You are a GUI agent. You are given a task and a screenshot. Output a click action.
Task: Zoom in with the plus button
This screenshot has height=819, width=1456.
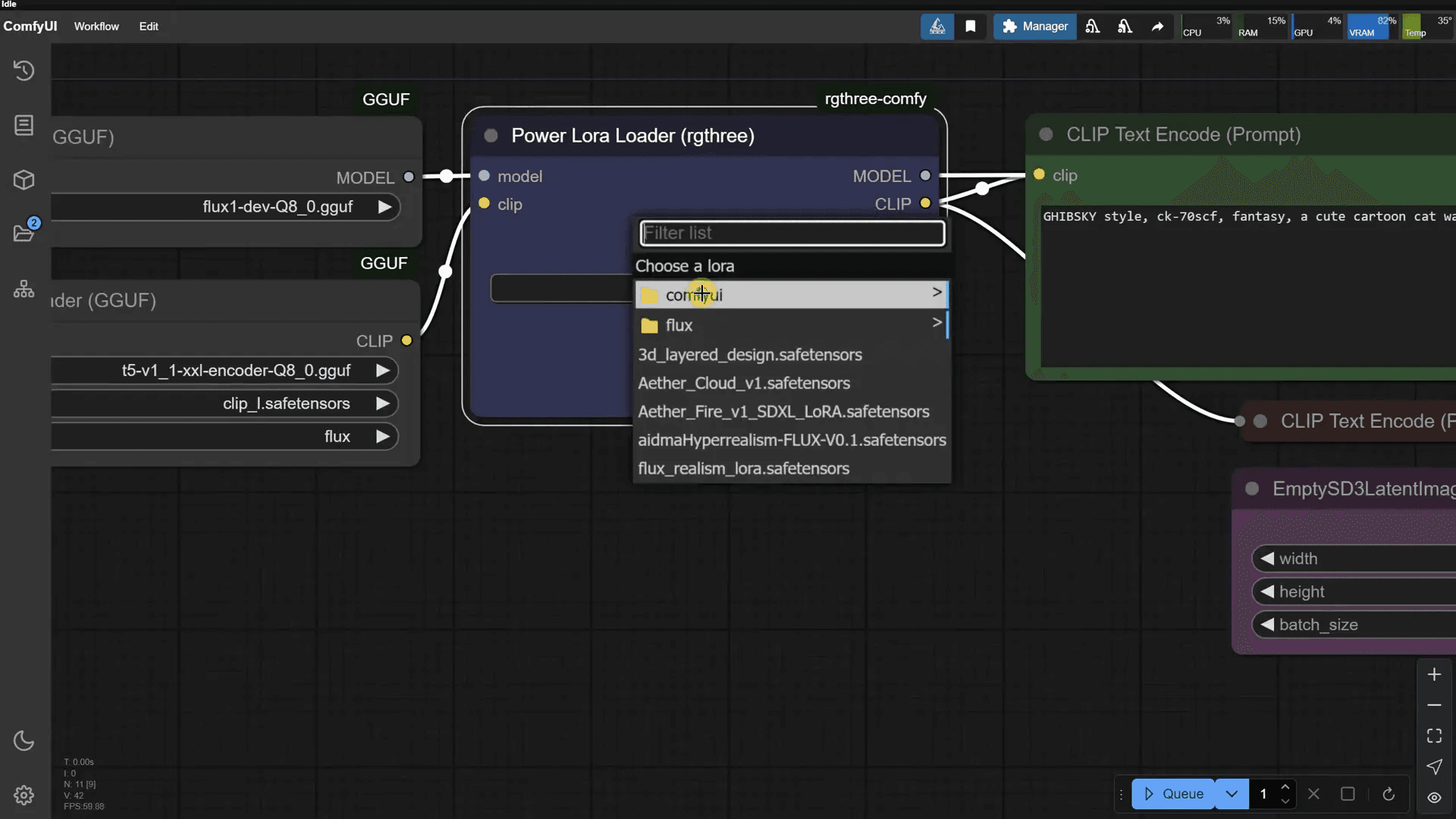coord(1434,674)
